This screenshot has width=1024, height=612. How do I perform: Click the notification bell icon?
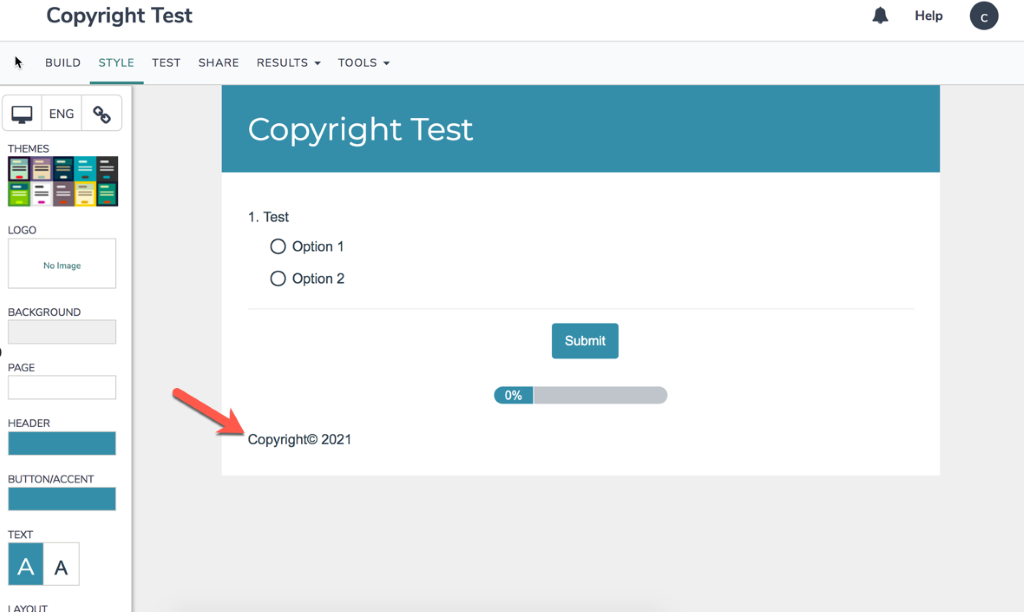click(x=880, y=16)
